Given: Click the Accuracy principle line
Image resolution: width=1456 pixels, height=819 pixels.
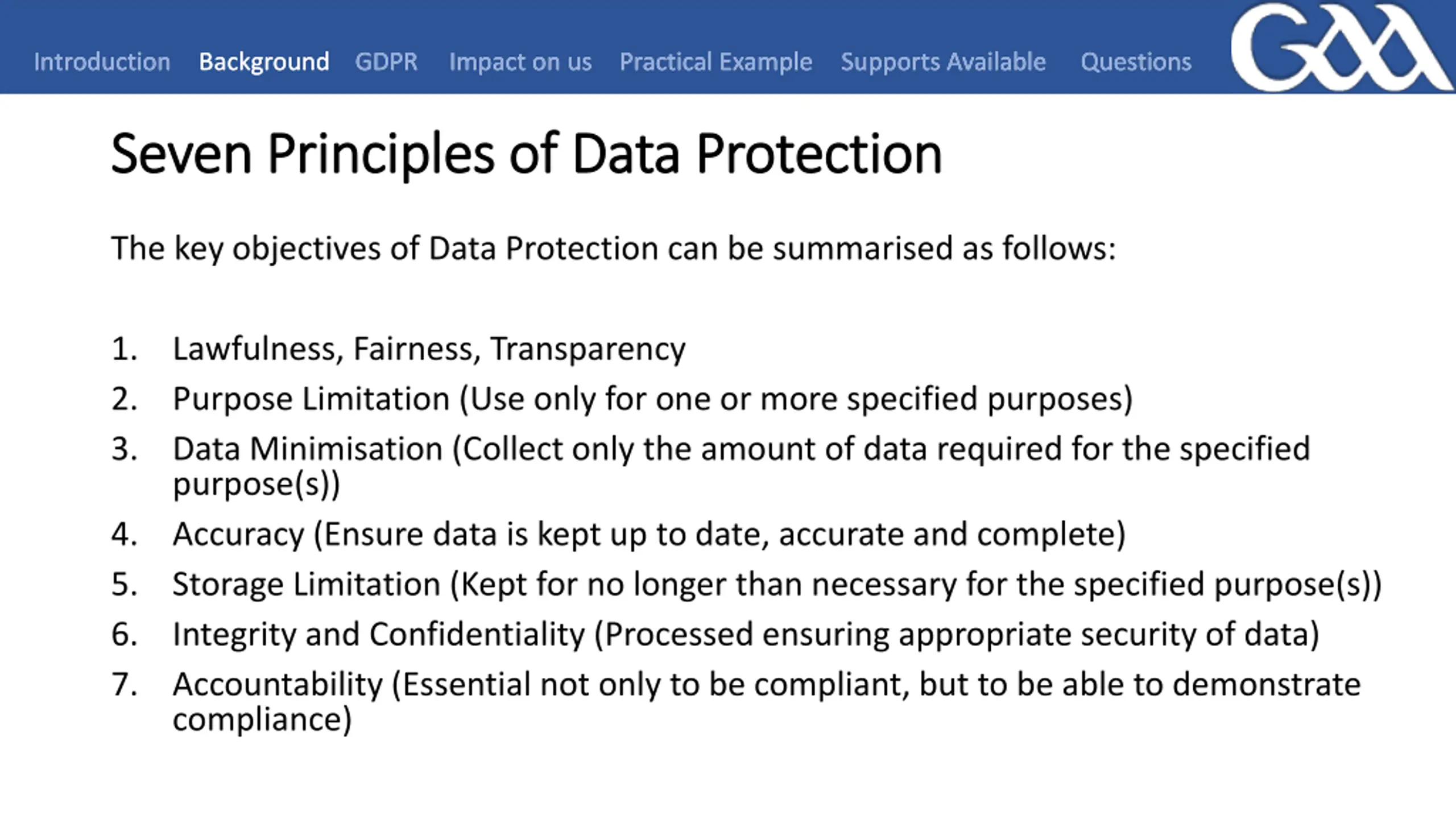Looking at the screenshot, I should point(649,535).
